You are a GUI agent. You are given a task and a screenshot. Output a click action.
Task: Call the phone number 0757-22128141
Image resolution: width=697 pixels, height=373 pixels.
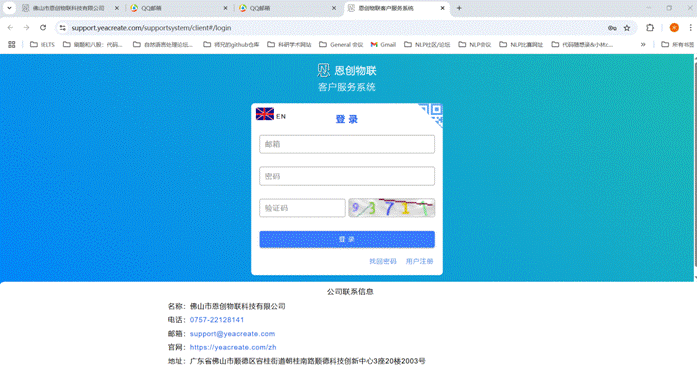point(217,320)
